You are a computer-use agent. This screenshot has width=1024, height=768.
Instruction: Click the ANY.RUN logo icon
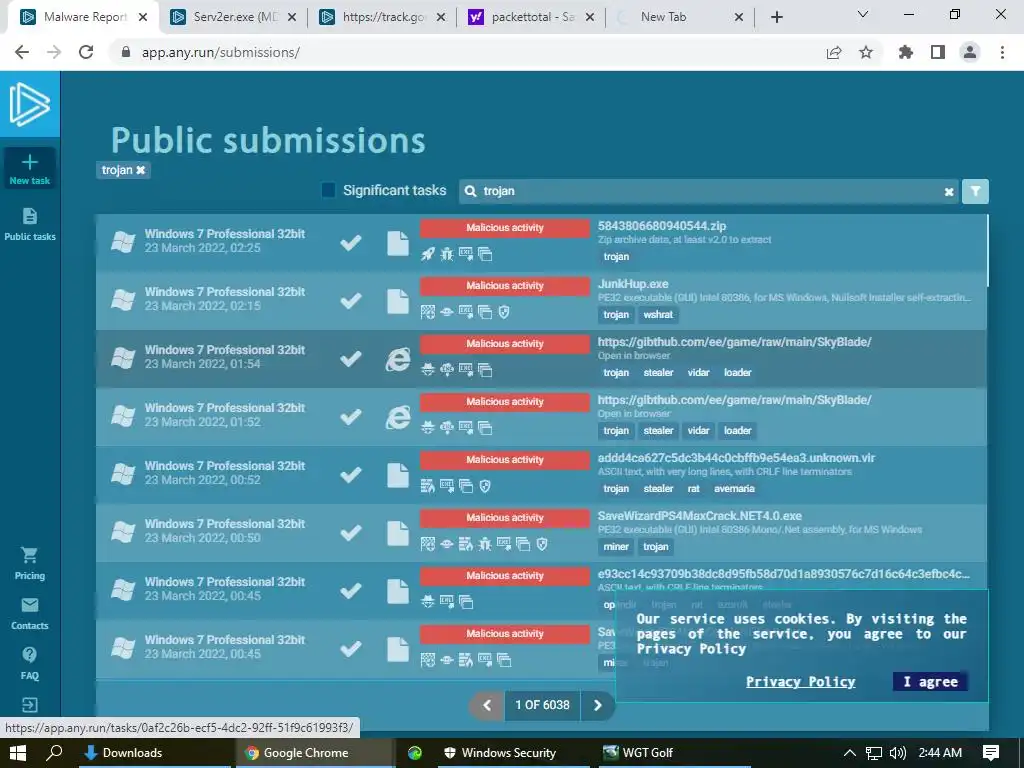click(29, 104)
